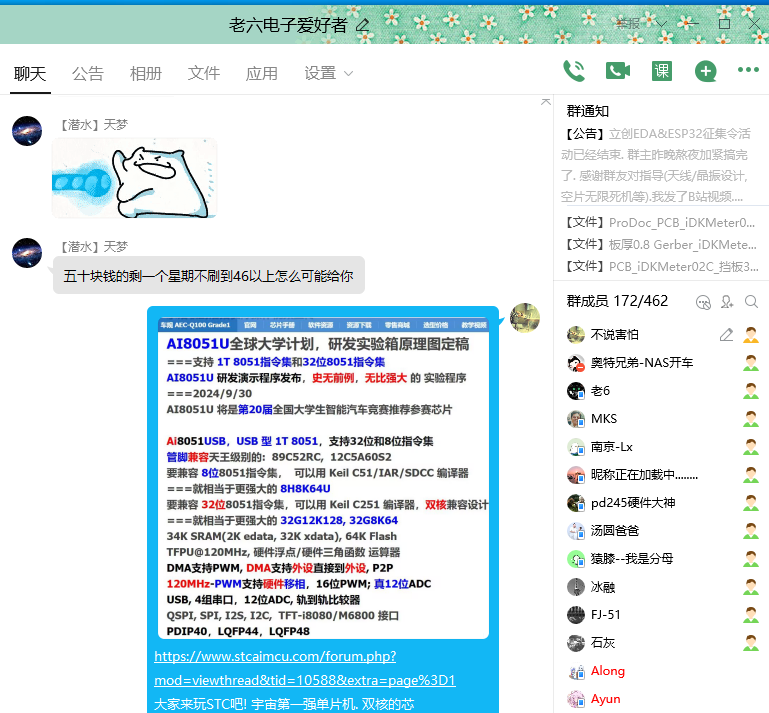Open group members chat bubble icon
769x713 pixels.
click(703, 302)
